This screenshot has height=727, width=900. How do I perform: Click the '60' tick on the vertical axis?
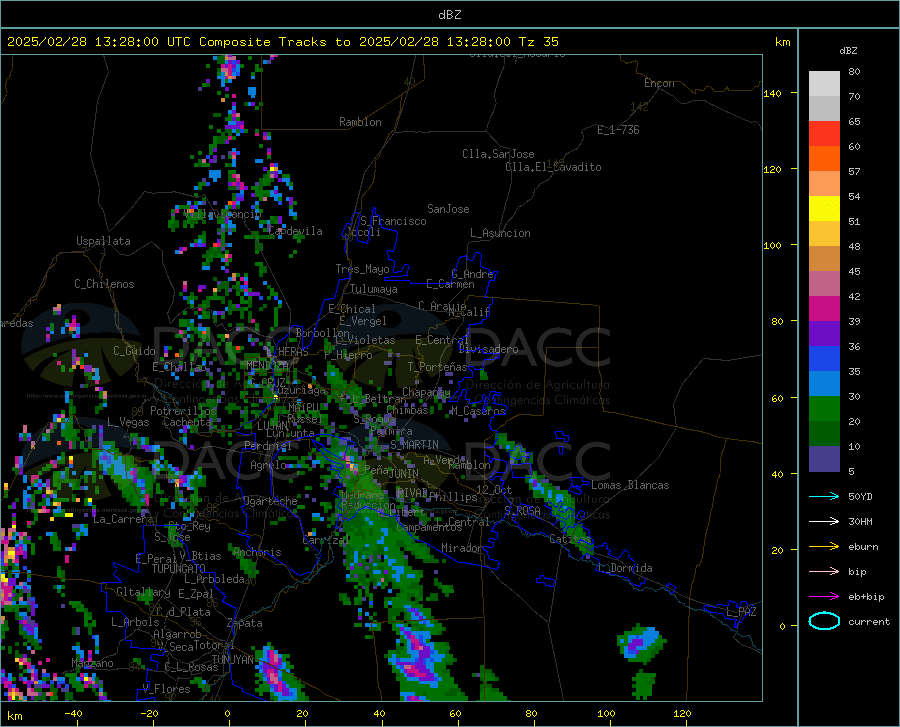coord(777,398)
